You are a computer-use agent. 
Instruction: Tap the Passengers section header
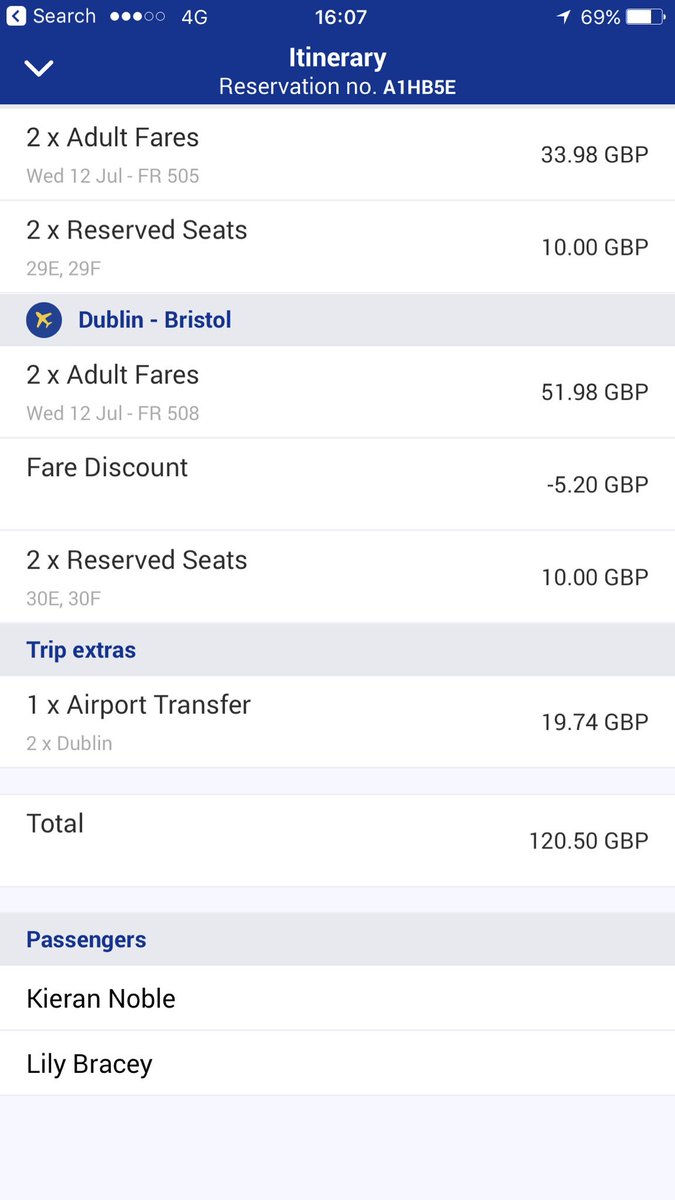click(86, 940)
